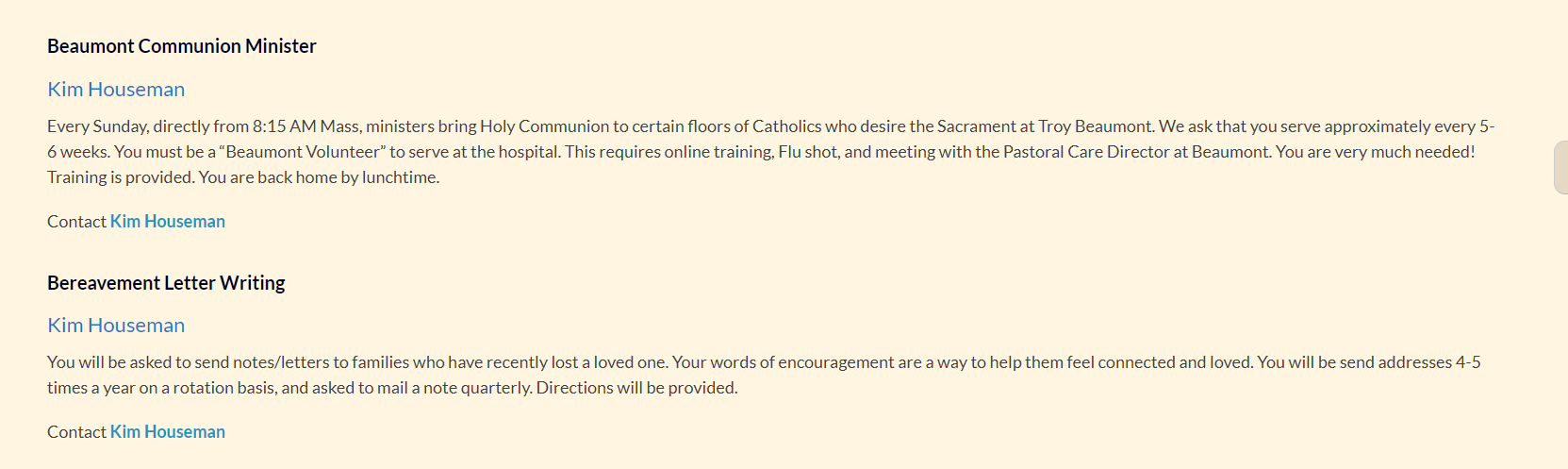Click the "Beaumont Volunteer" quoted phrase
This screenshot has height=469, width=1568.
302,152
